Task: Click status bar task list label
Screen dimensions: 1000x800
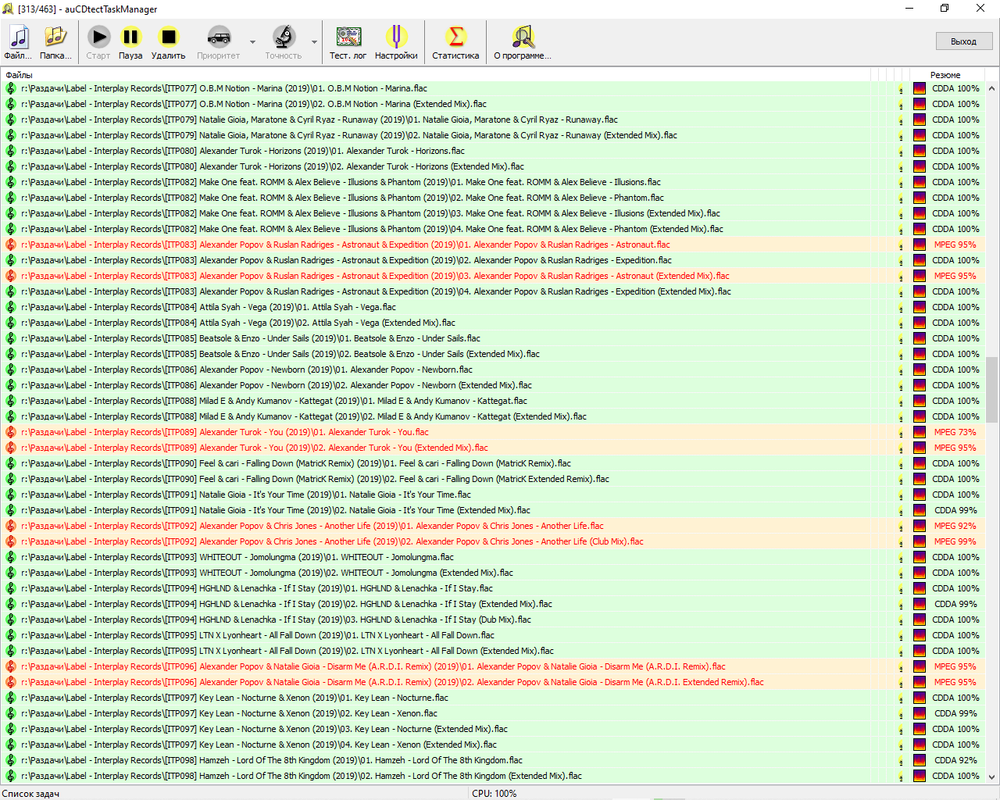Action: pyautogui.click(x=30, y=794)
